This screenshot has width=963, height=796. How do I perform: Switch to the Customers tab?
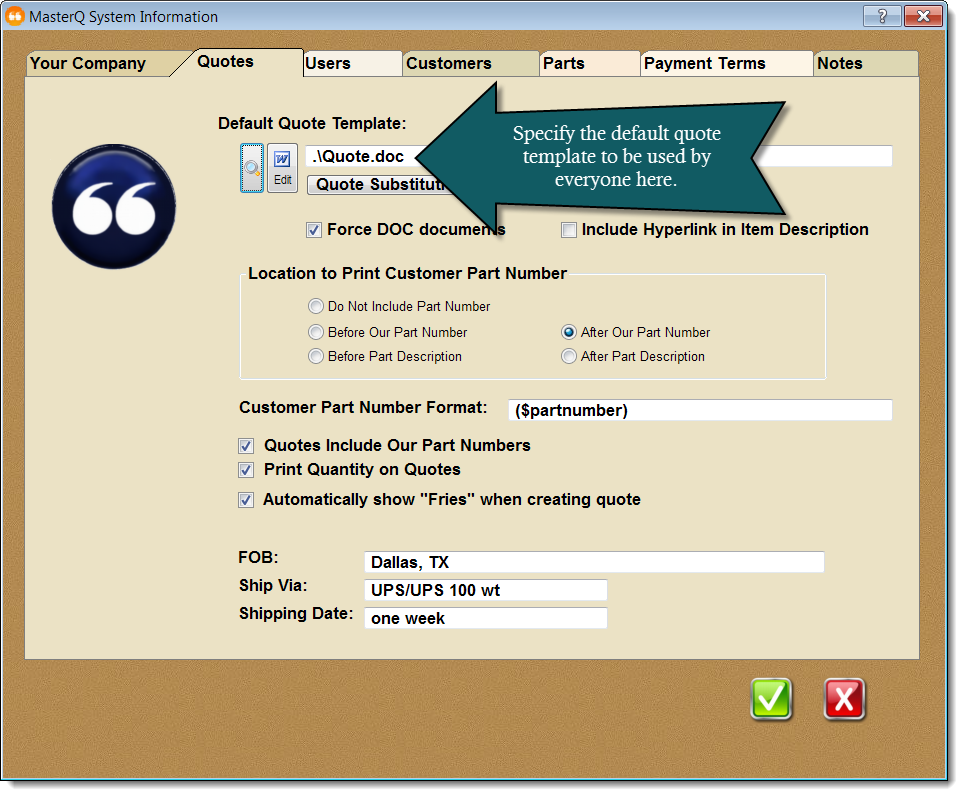[449, 63]
